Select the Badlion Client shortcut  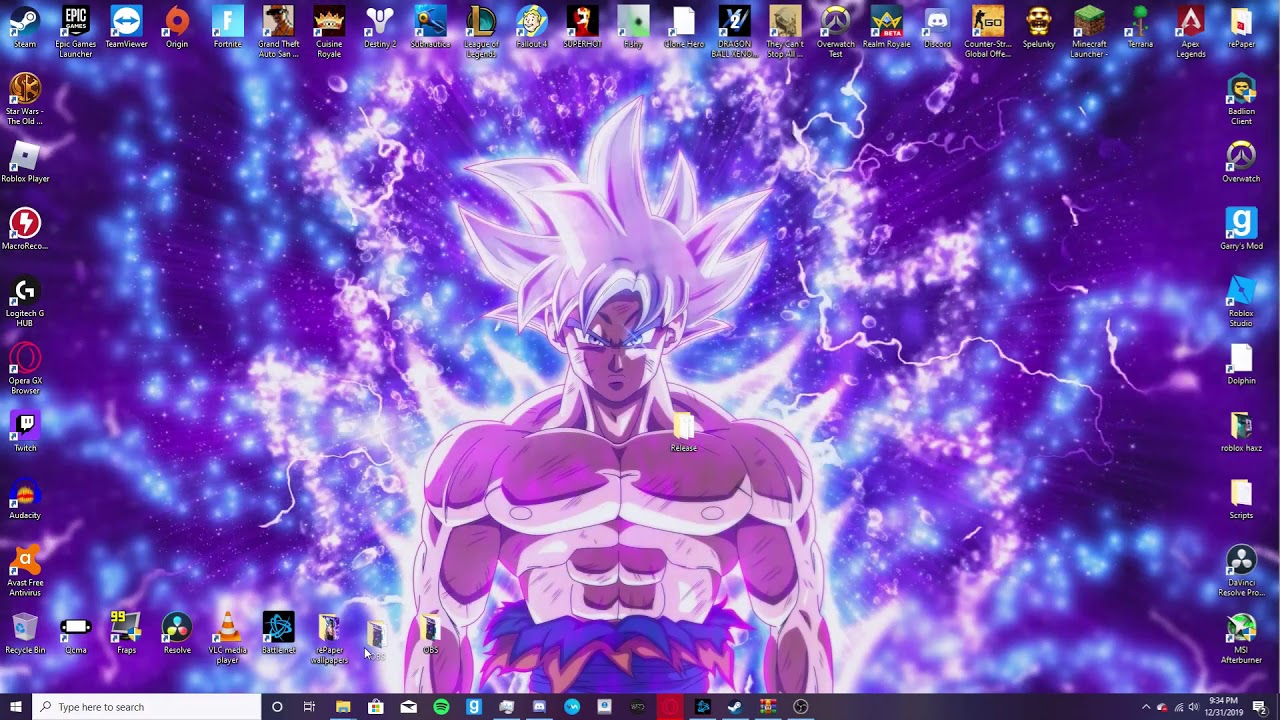1241,99
